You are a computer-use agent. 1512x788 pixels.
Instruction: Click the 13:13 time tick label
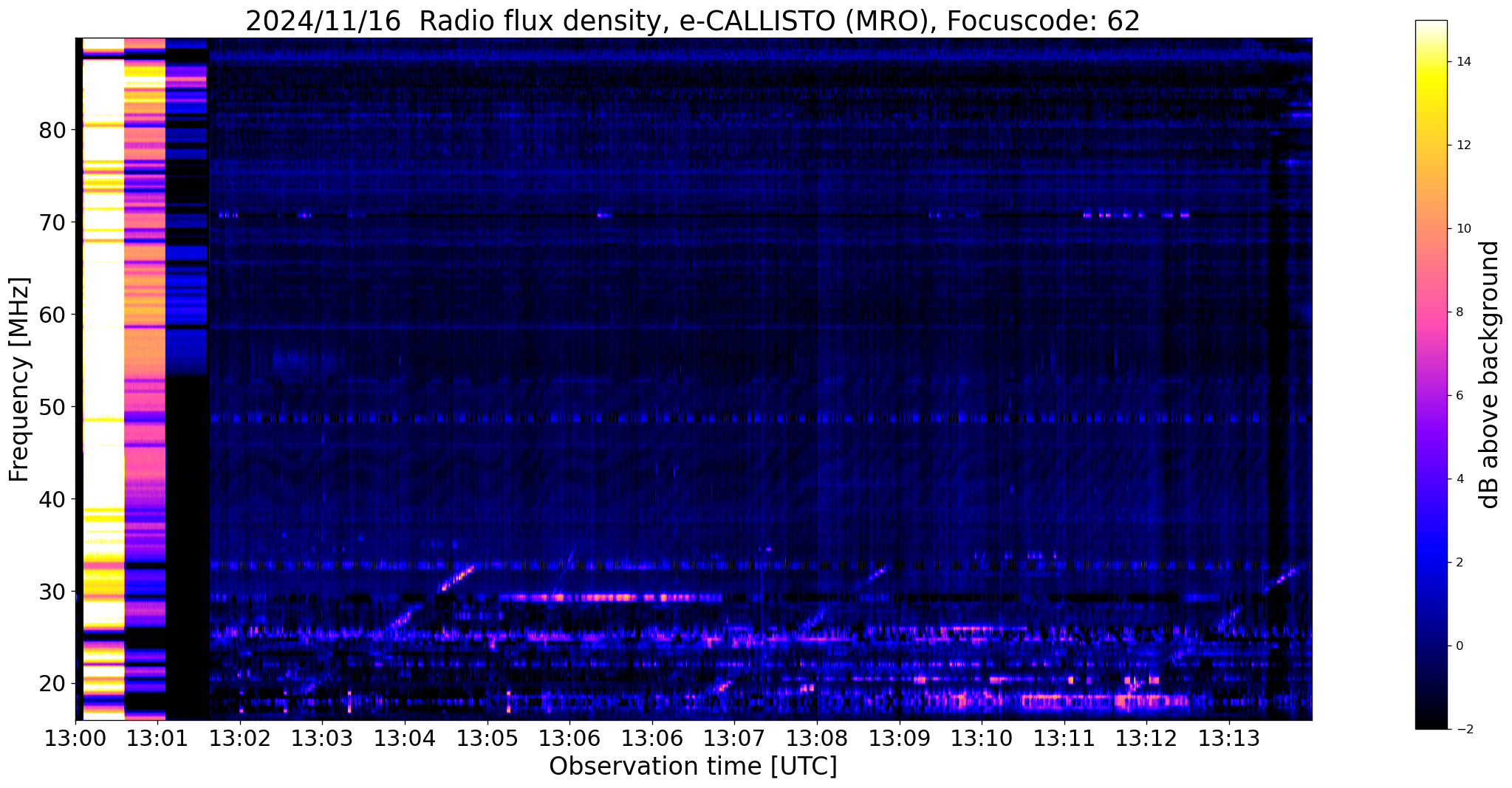(x=1229, y=739)
